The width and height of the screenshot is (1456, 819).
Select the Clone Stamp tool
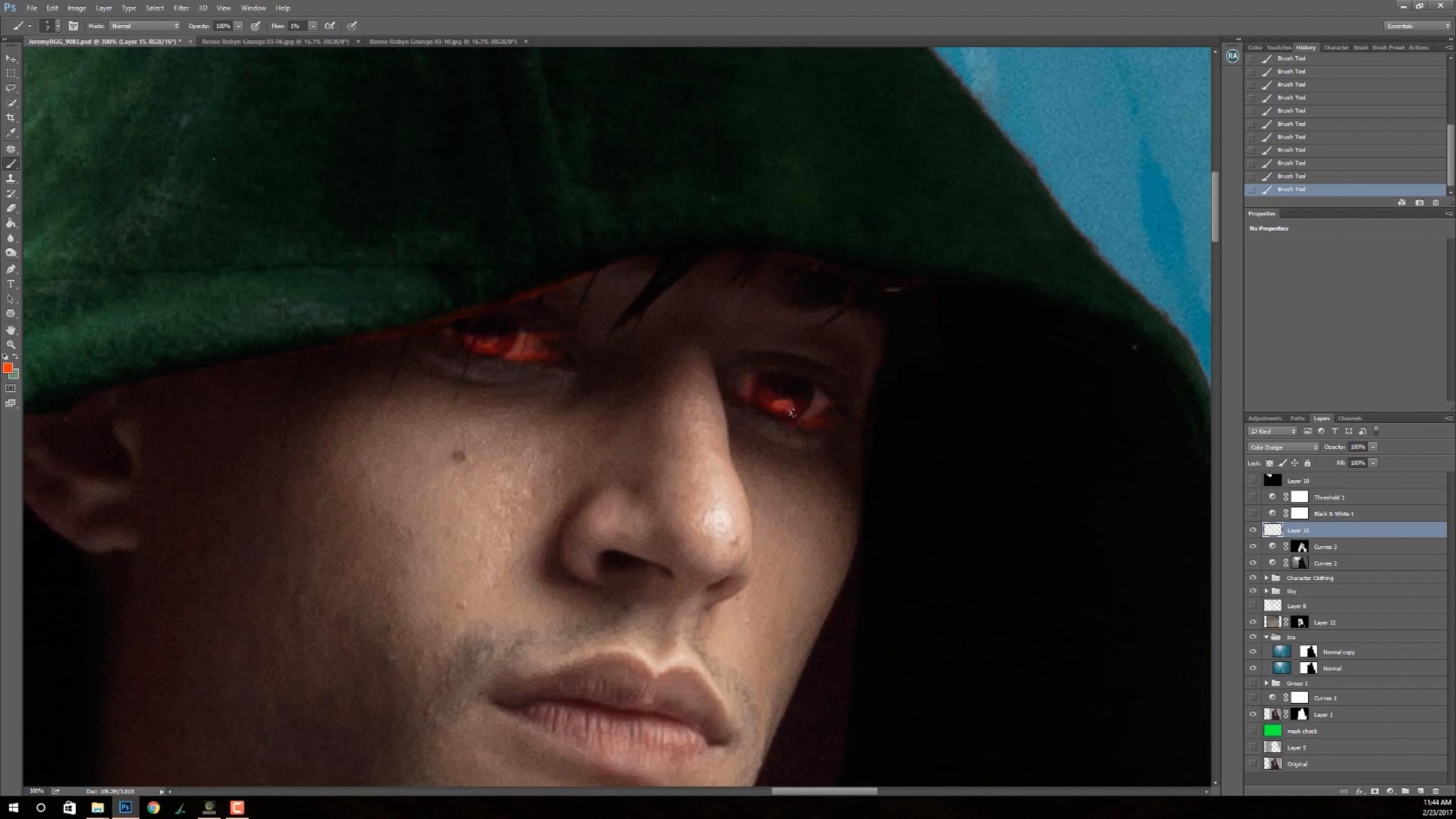(x=11, y=179)
